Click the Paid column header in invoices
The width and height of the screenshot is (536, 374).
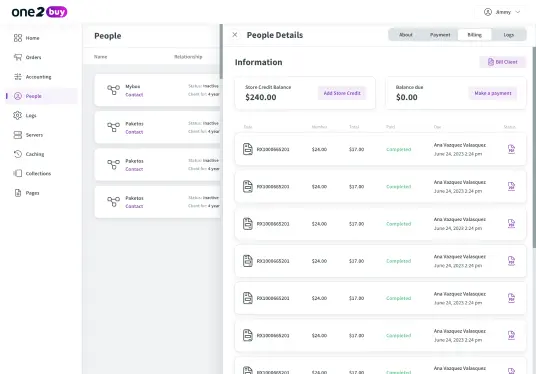point(390,127)
